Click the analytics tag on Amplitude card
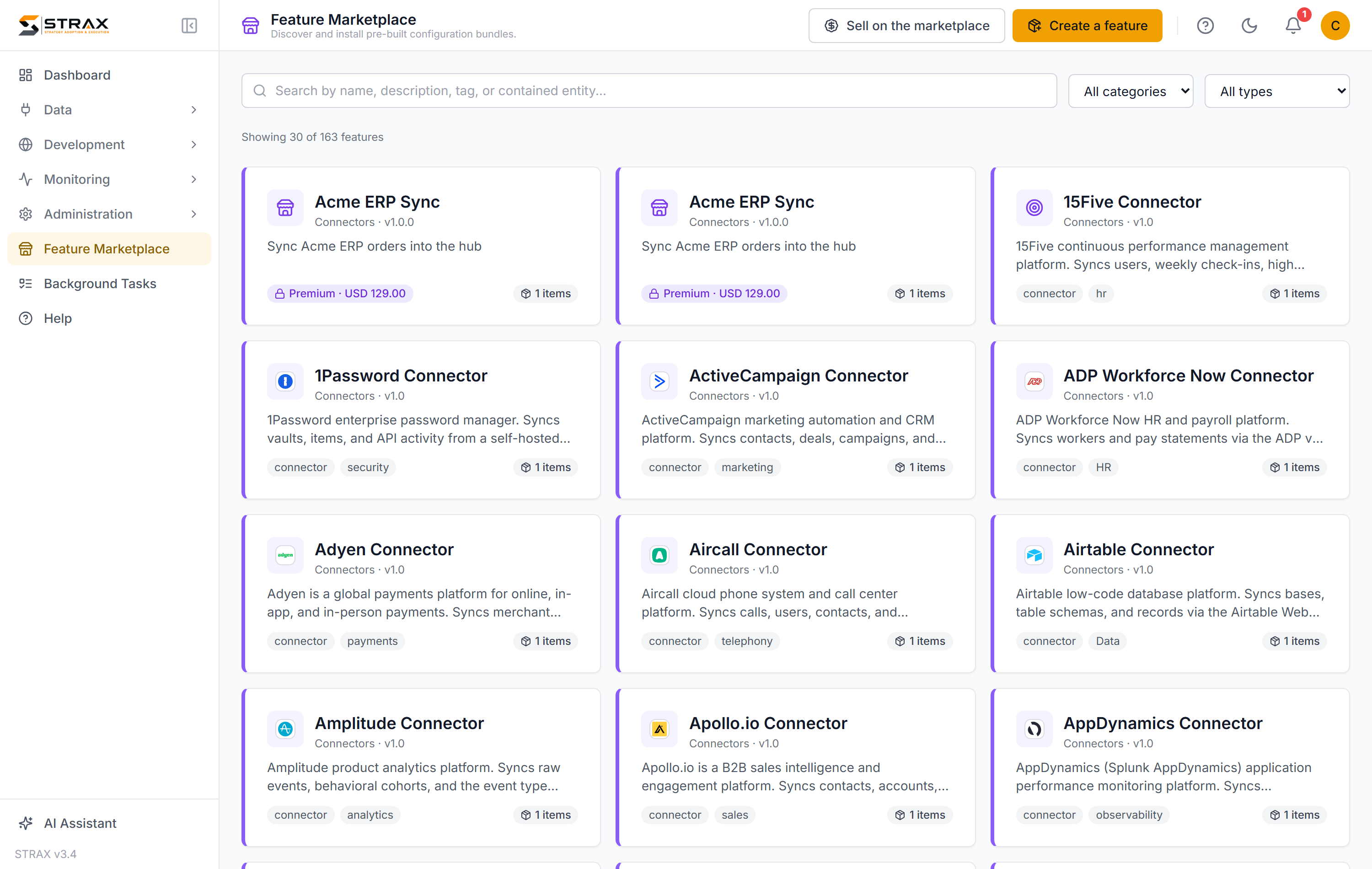The image size is (1372, 869). [x=370, y=815]
